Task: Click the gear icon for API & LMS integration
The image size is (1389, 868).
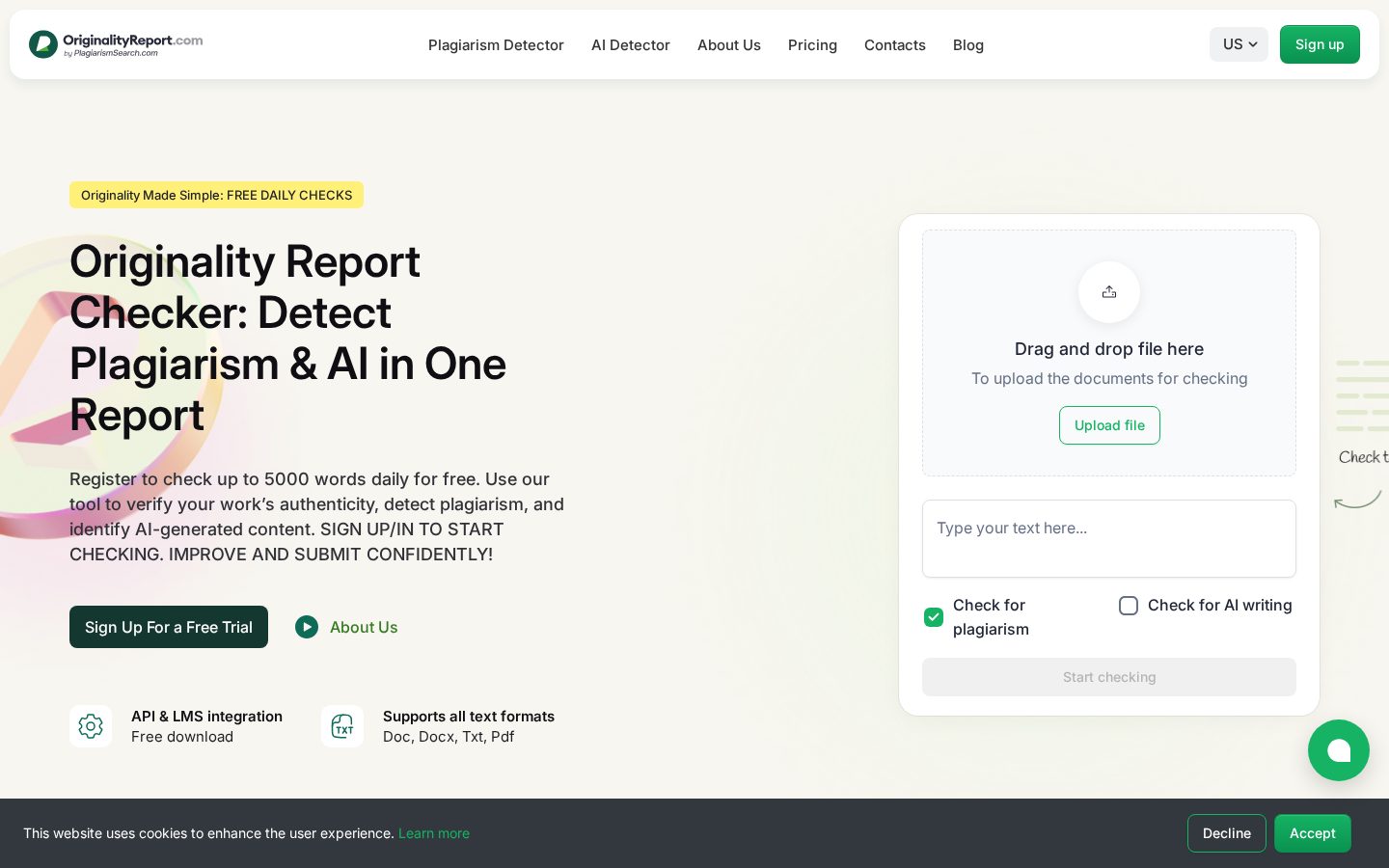Action: (x=91, y=726)
